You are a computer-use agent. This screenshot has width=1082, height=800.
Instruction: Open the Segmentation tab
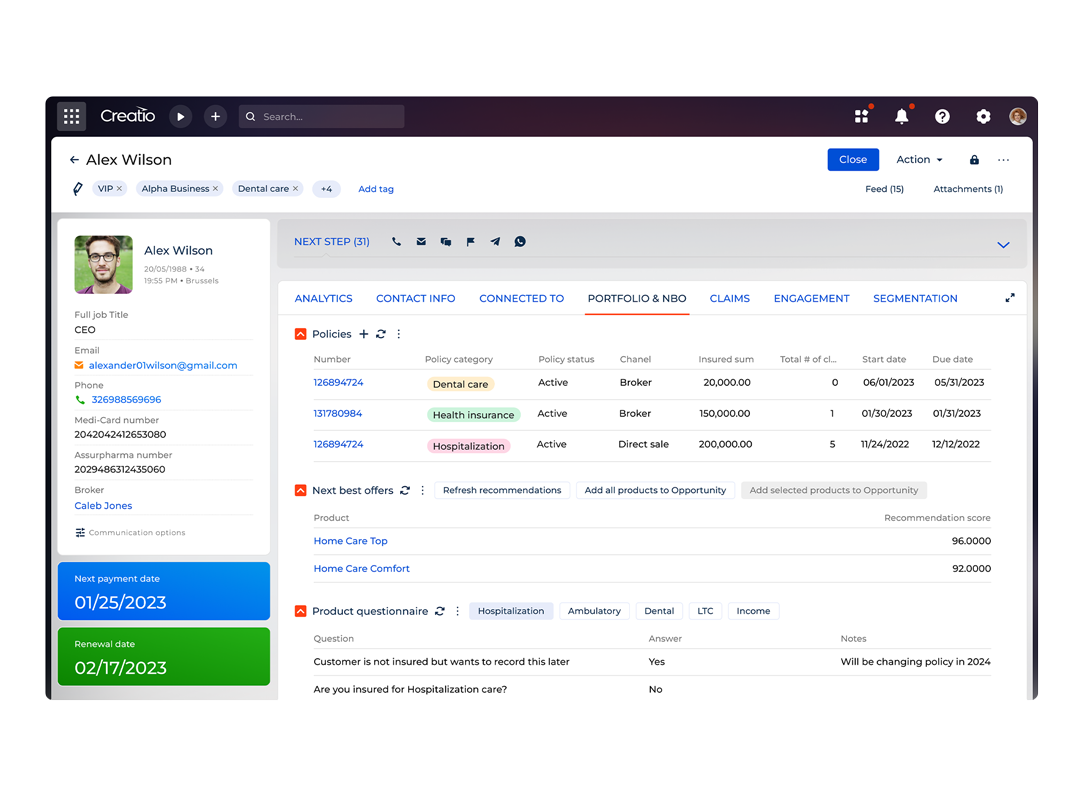(x=915, y=298)
